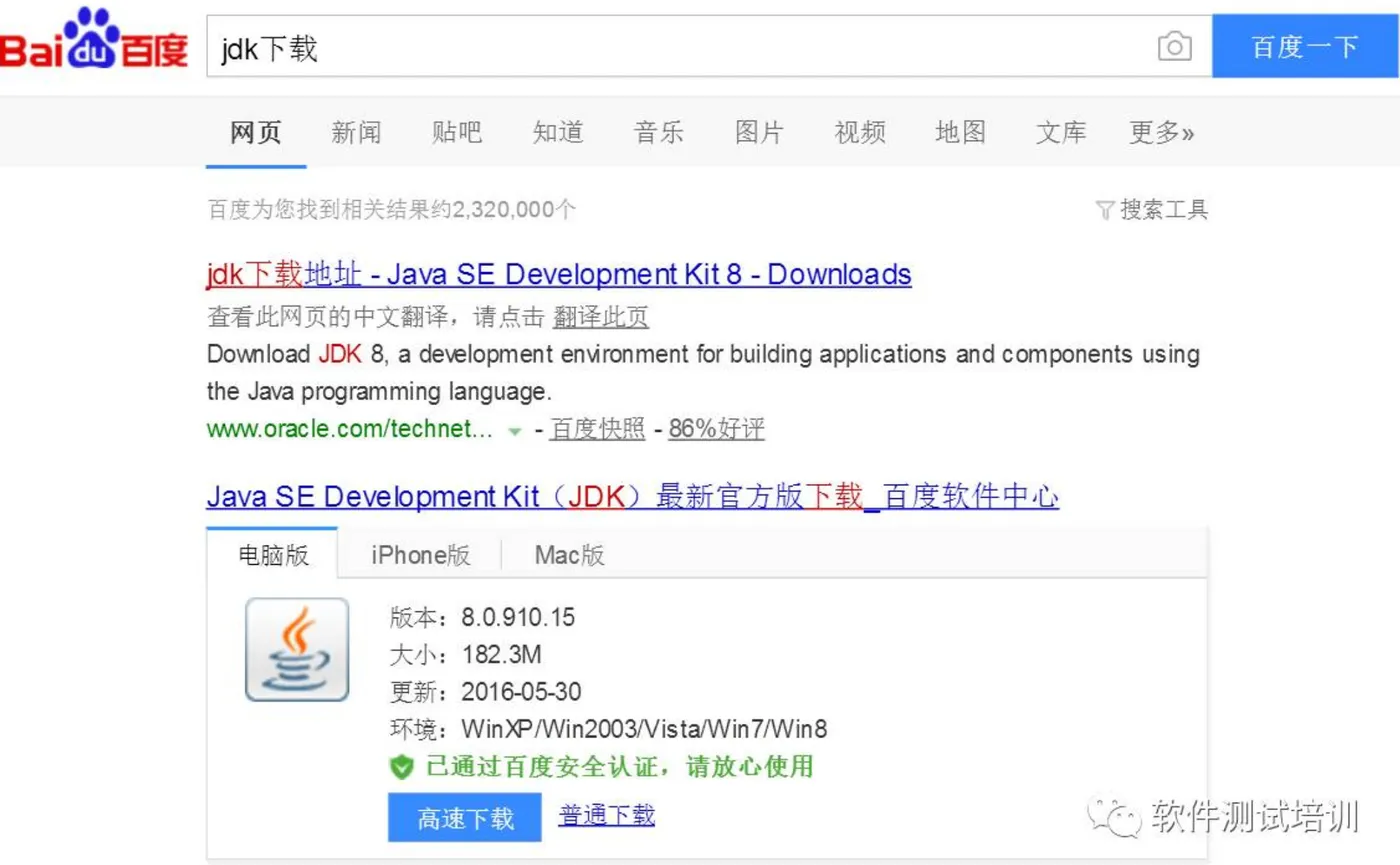The image size is (1400, 865).
Task: Switch to the 图片 tab
Action: click(x=760, y=132)
